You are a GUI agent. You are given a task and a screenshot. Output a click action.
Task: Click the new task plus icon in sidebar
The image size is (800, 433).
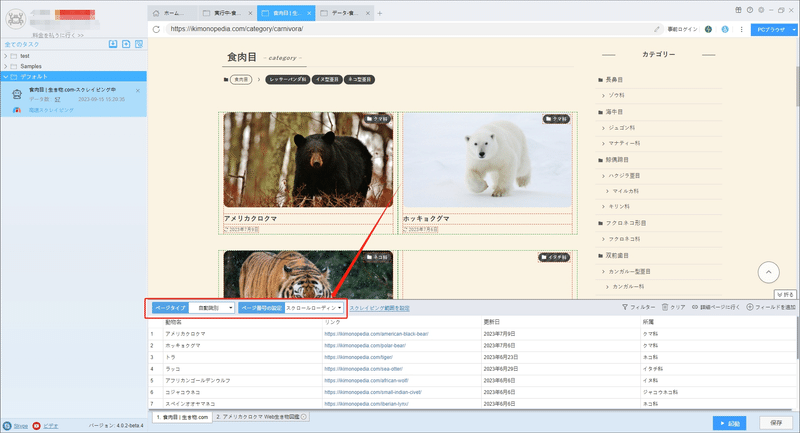click(126, 44)
